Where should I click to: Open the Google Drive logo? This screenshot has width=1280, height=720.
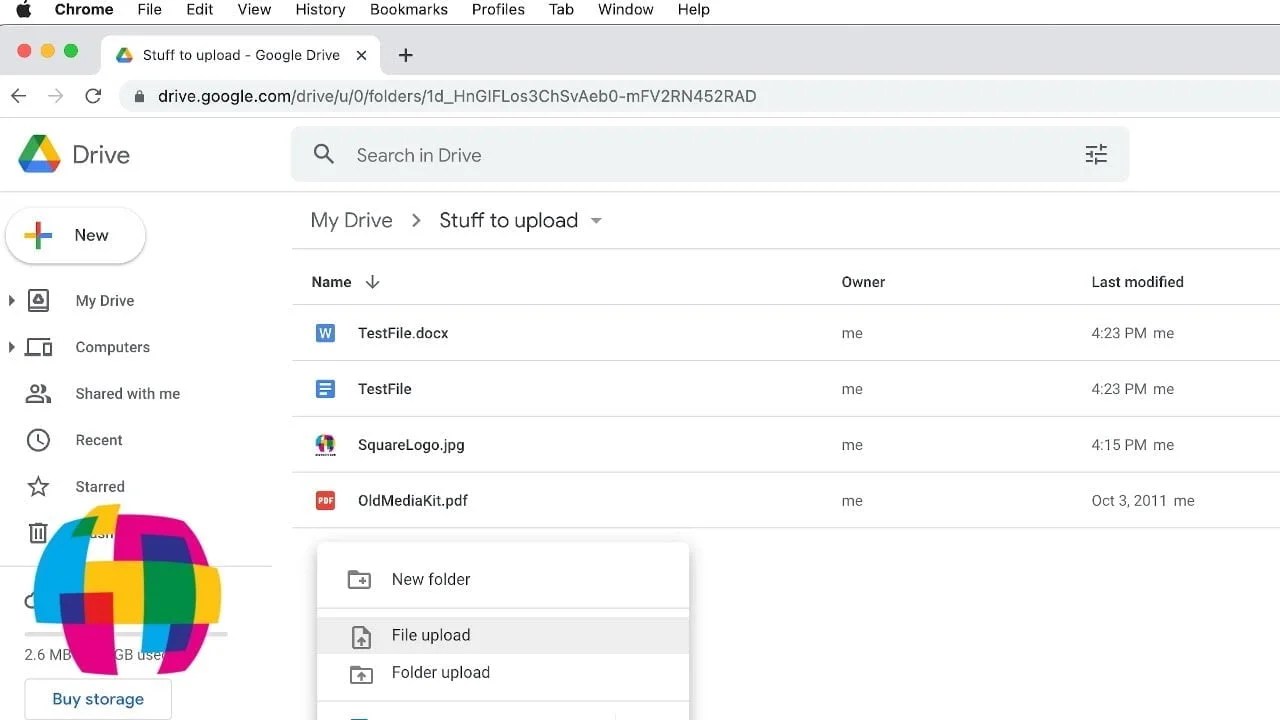pos(38,154)
